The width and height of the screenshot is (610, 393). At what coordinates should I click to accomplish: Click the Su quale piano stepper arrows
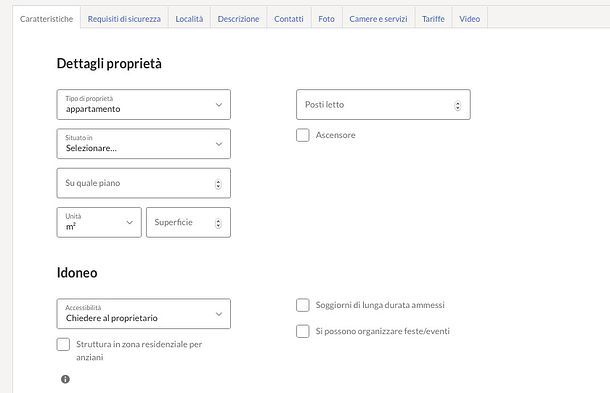click(x=218, y=184)
